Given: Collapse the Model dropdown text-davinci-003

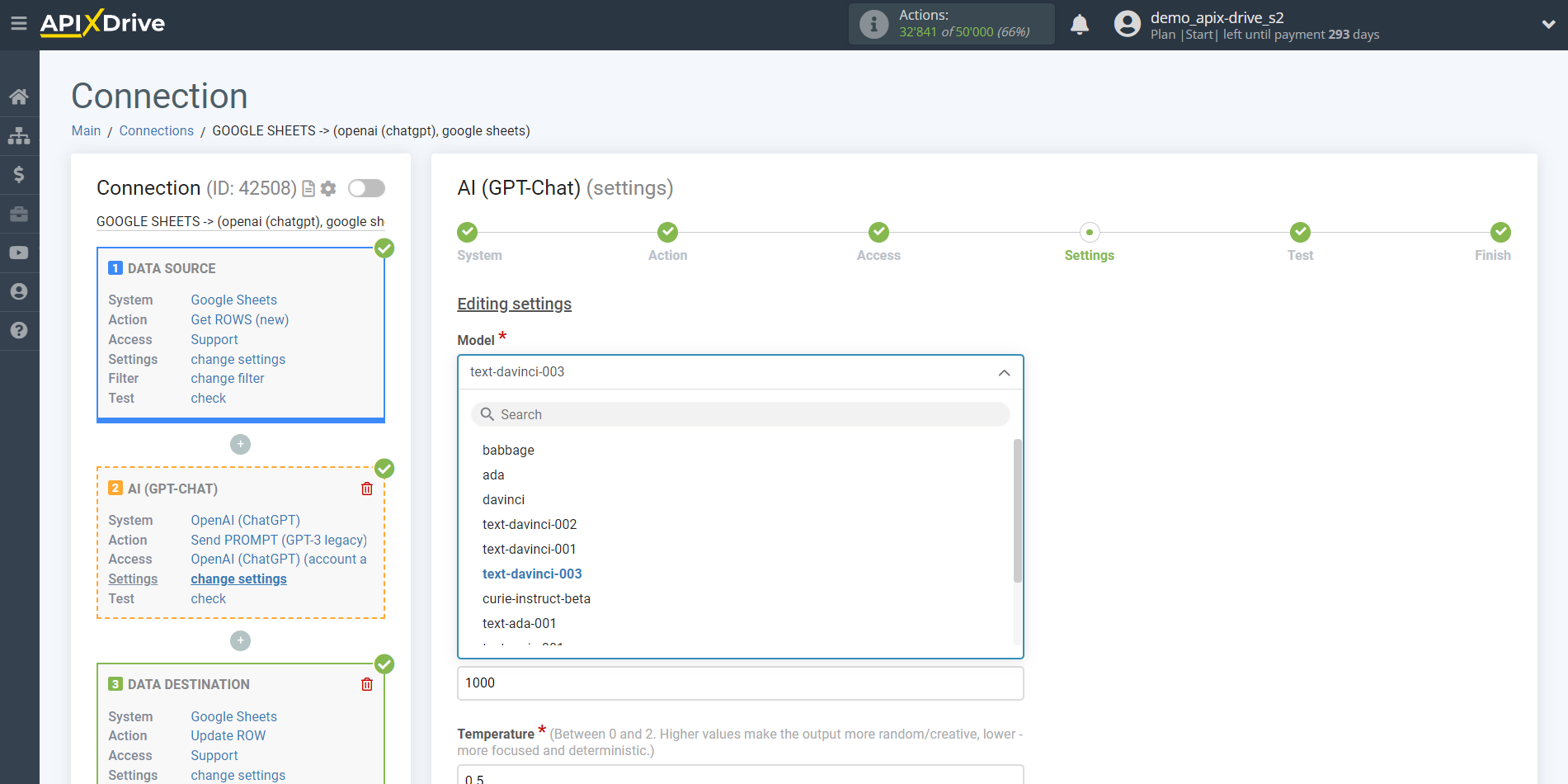Looking at the screenshot, I should point(741,372).
